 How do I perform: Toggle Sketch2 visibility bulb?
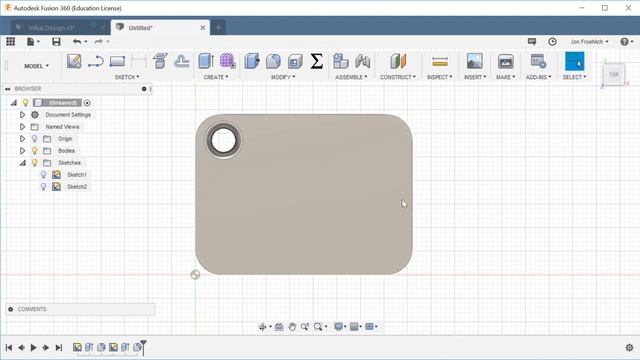pyautogui.click(x=43, y=187)
